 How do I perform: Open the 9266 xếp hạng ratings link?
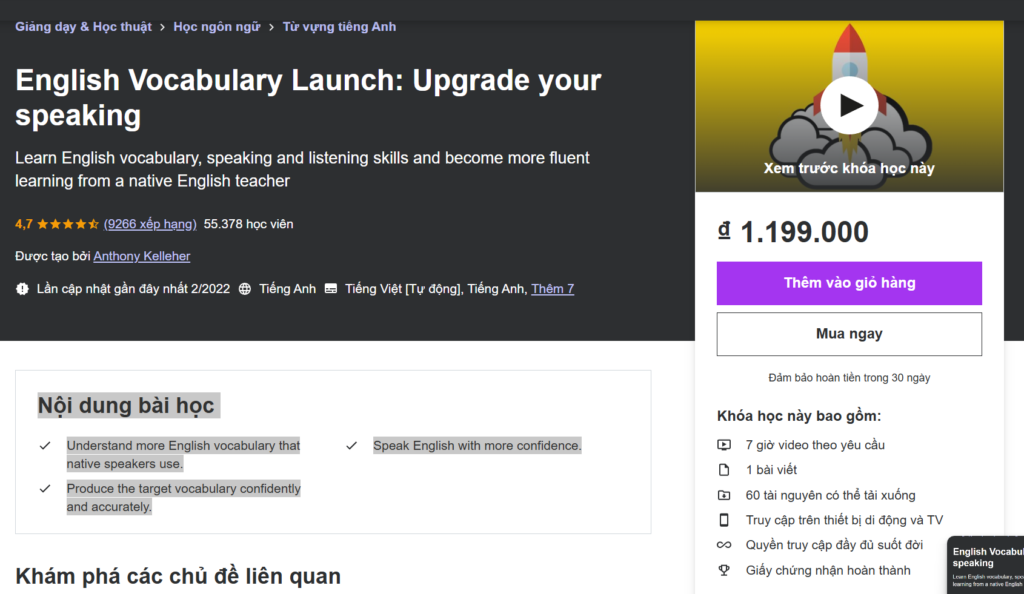[150, 224]
